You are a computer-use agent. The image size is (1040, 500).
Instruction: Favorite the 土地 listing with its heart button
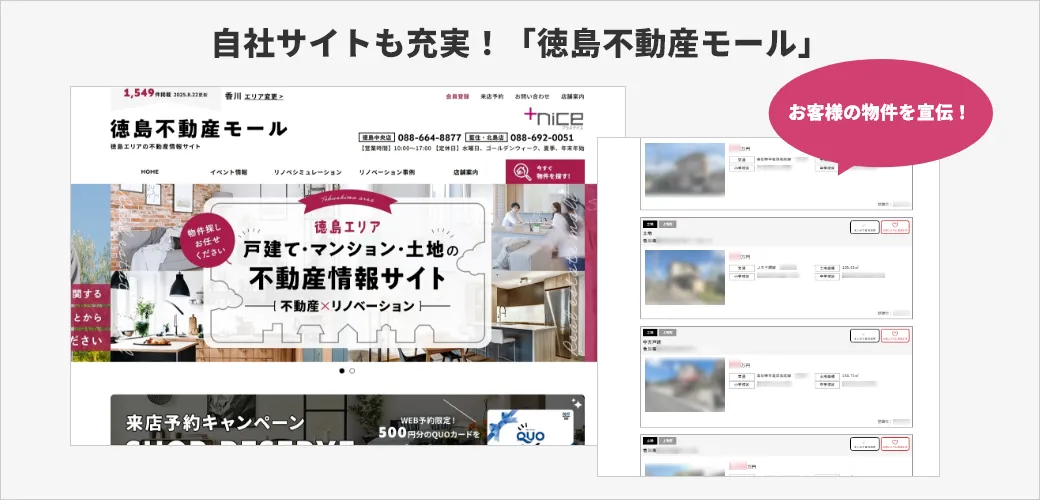point(895,227)
